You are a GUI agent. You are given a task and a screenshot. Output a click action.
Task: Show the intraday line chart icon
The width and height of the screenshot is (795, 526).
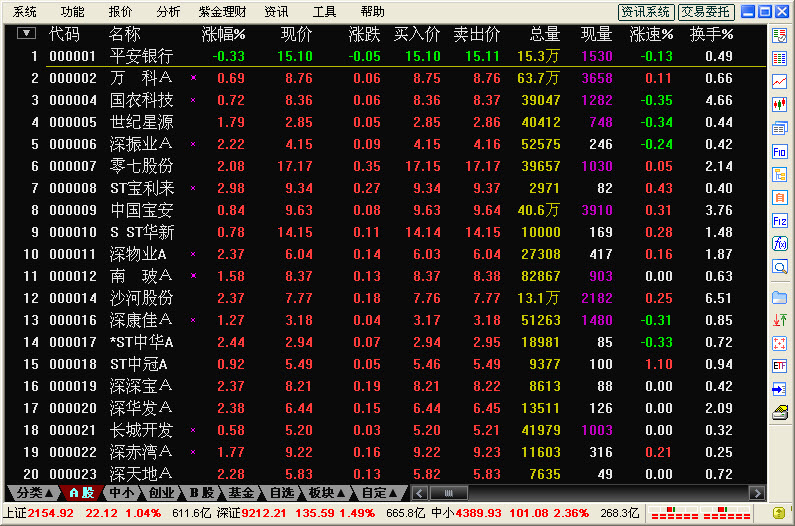point(779,81)
